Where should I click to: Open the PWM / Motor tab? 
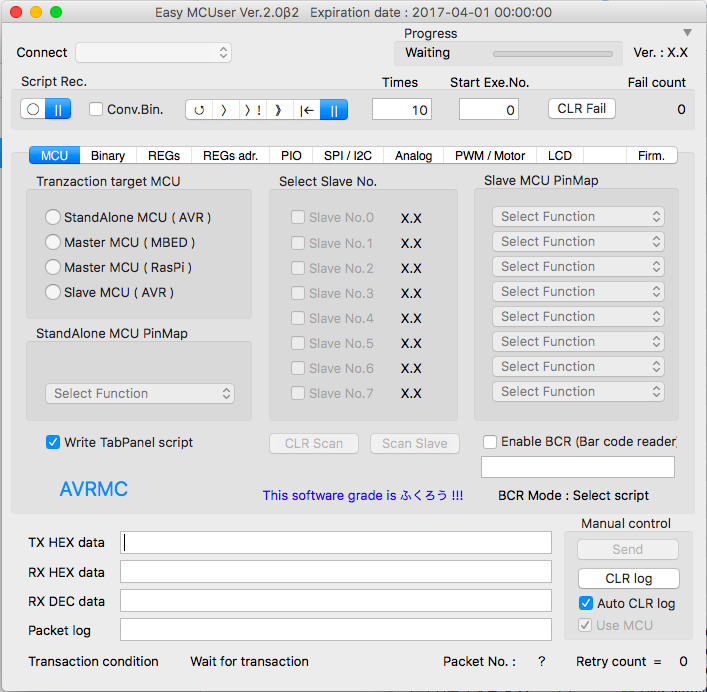tap(490, 156)
